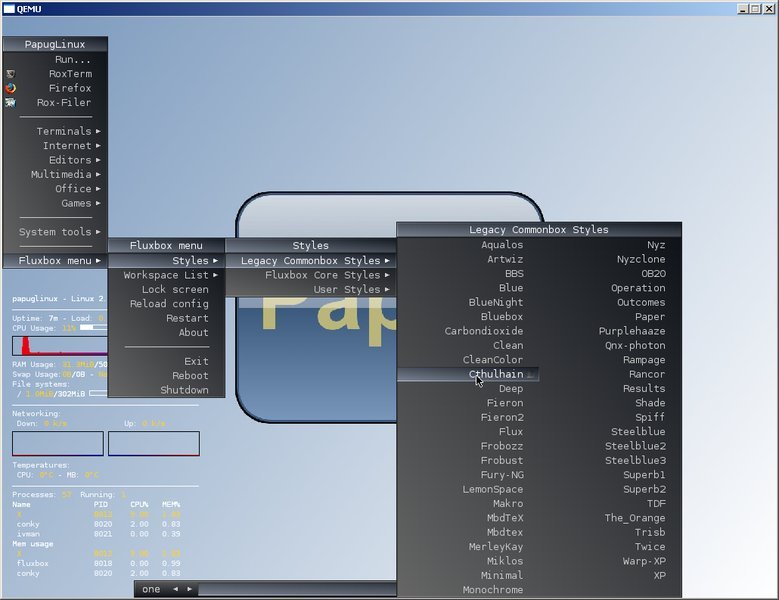Viewport: 779px width, 600px height.
Task: Select Exit in Fluxbox menu
Action: (x=166, y=362)
